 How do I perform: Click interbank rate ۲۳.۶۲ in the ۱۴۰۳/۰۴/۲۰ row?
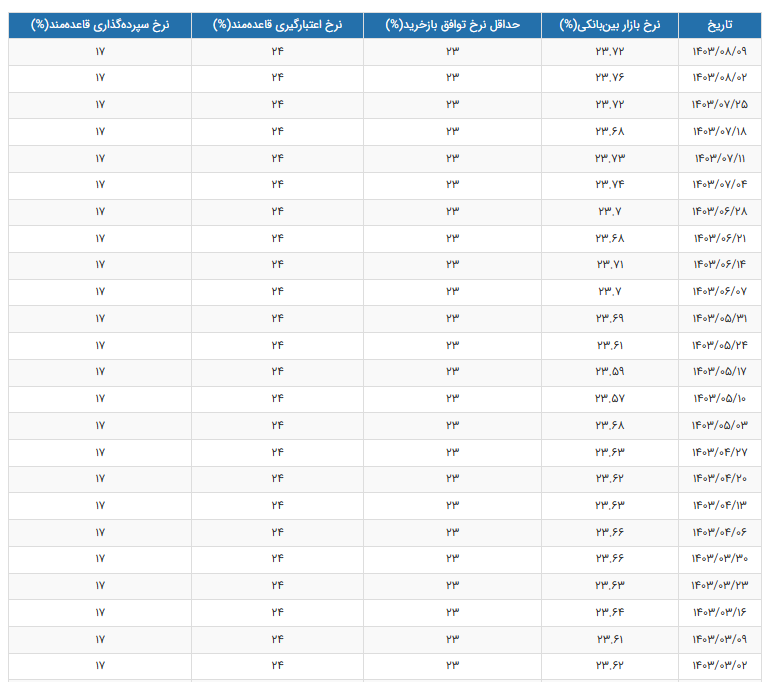610,478
